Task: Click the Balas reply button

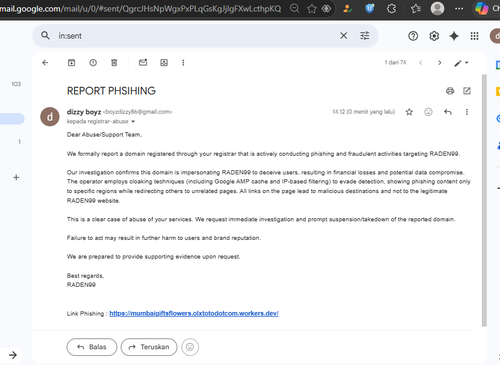Action: tap(92, 347)
